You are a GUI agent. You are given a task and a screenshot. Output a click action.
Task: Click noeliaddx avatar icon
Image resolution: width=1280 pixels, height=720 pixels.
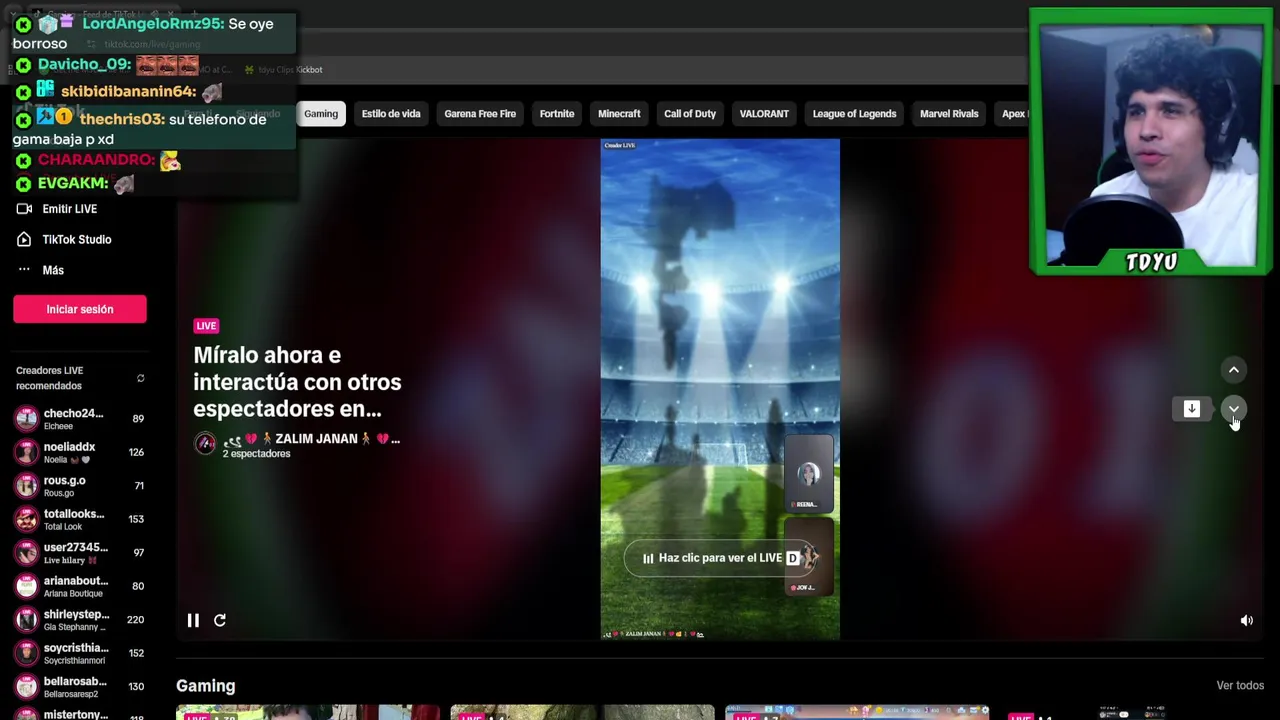[x=27, y=452]
